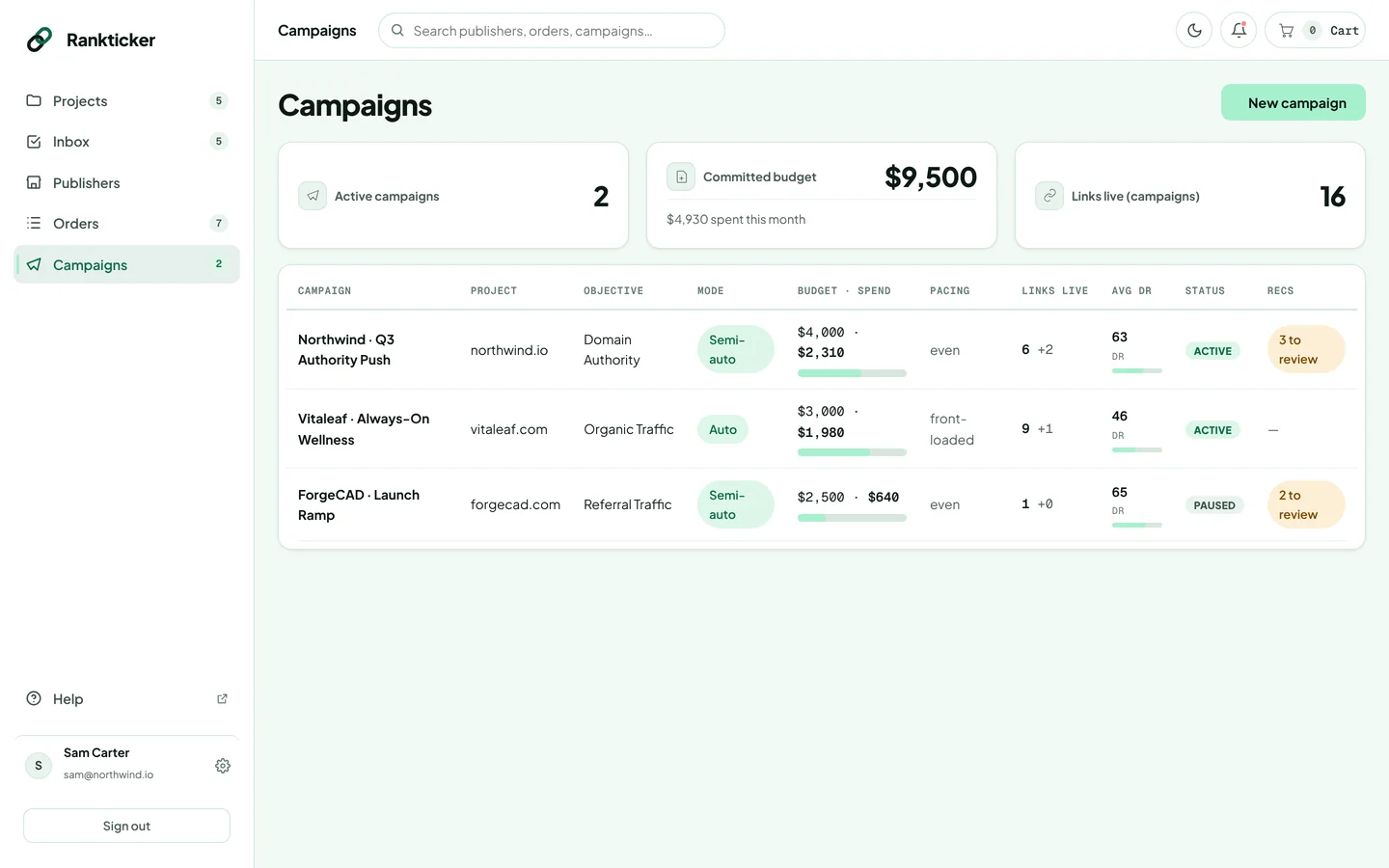Click the Help external-link icon
Screen dimensions: 1389x868
point(222,699)
